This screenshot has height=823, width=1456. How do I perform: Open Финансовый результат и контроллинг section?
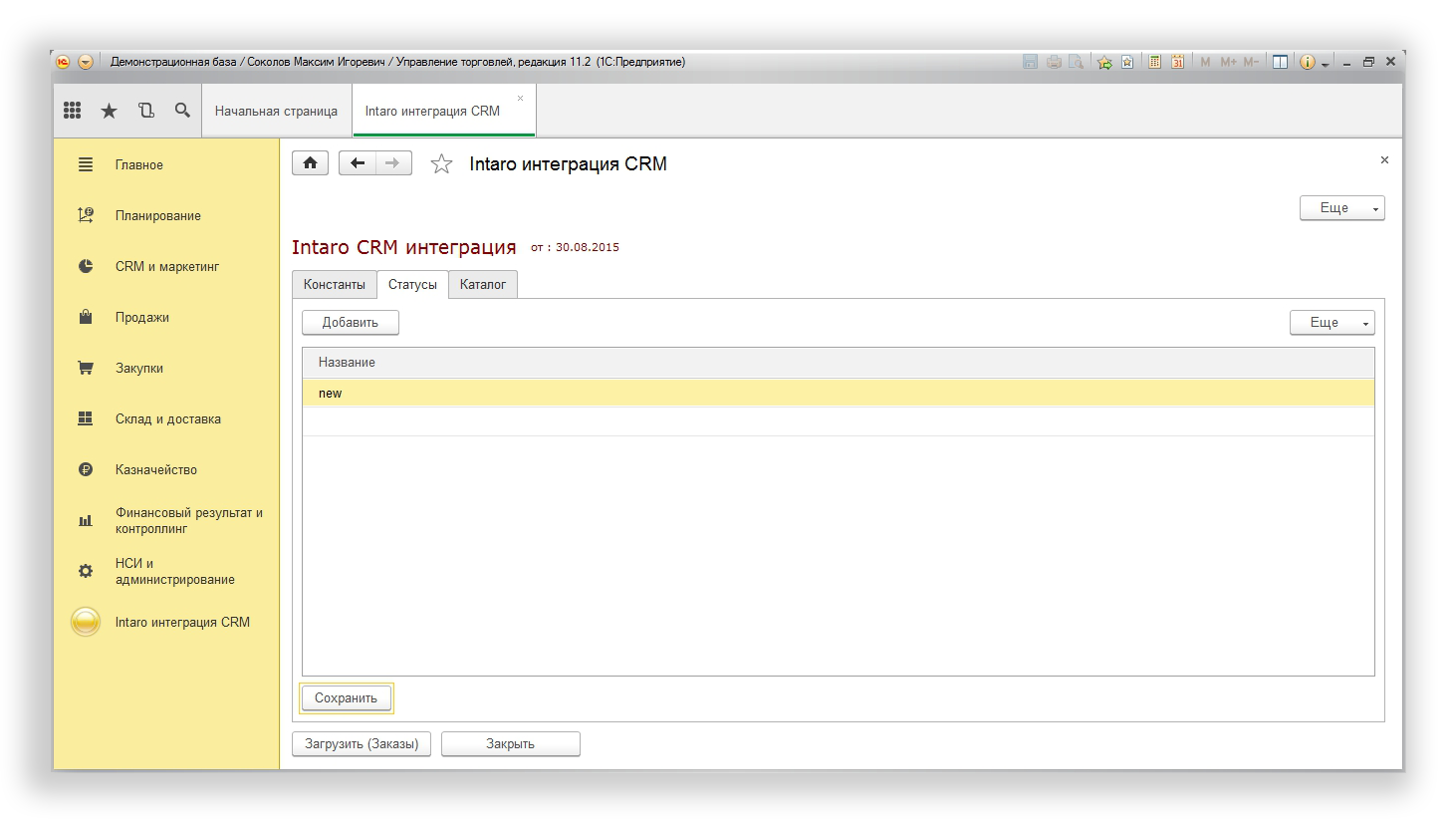188,521
